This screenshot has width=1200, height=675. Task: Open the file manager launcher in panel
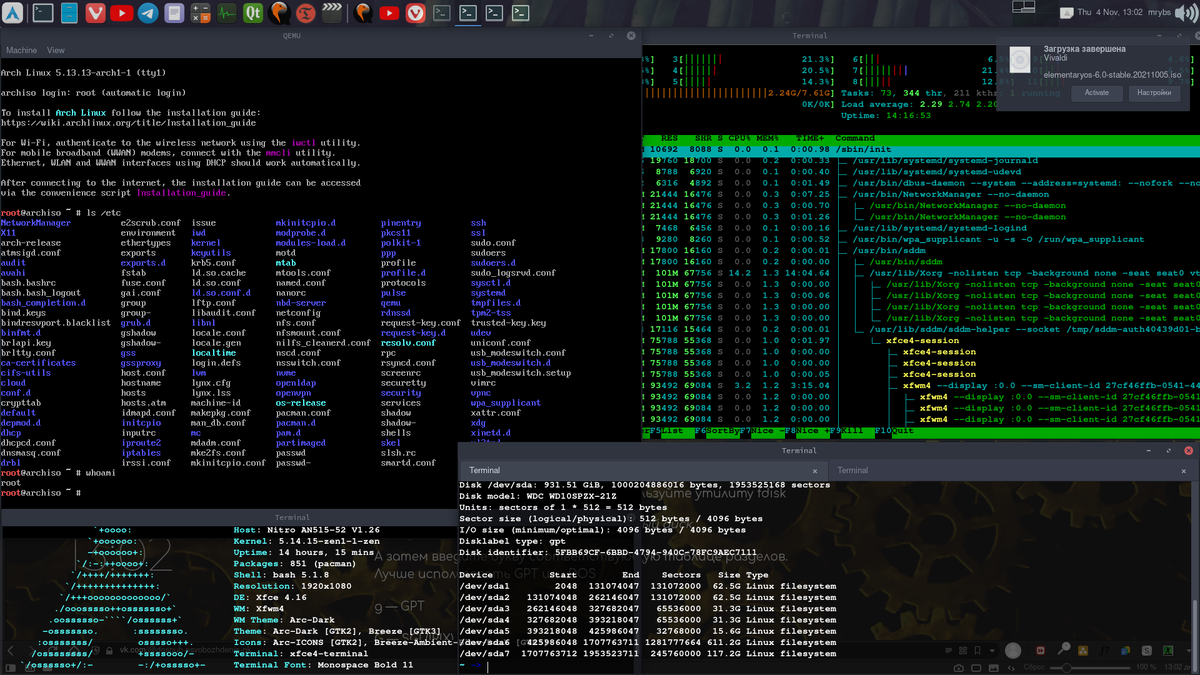69,13
